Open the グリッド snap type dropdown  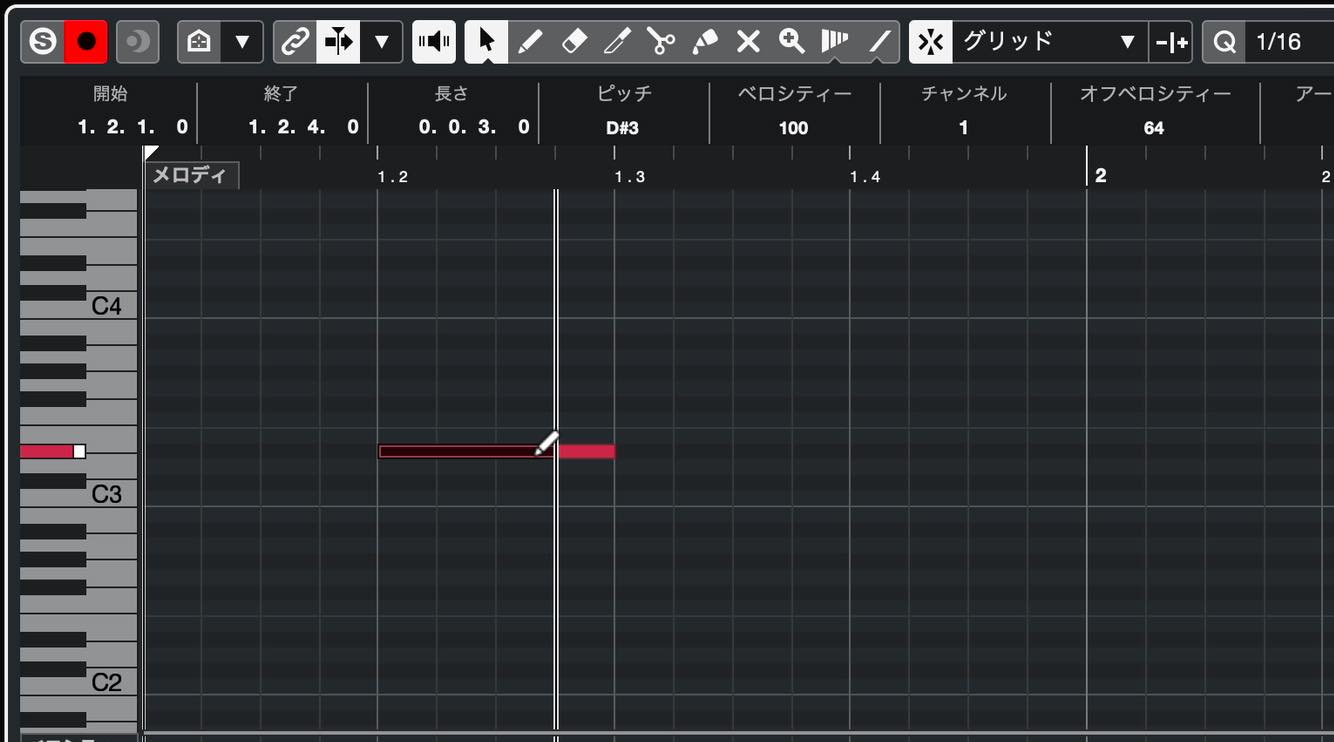1049,42
